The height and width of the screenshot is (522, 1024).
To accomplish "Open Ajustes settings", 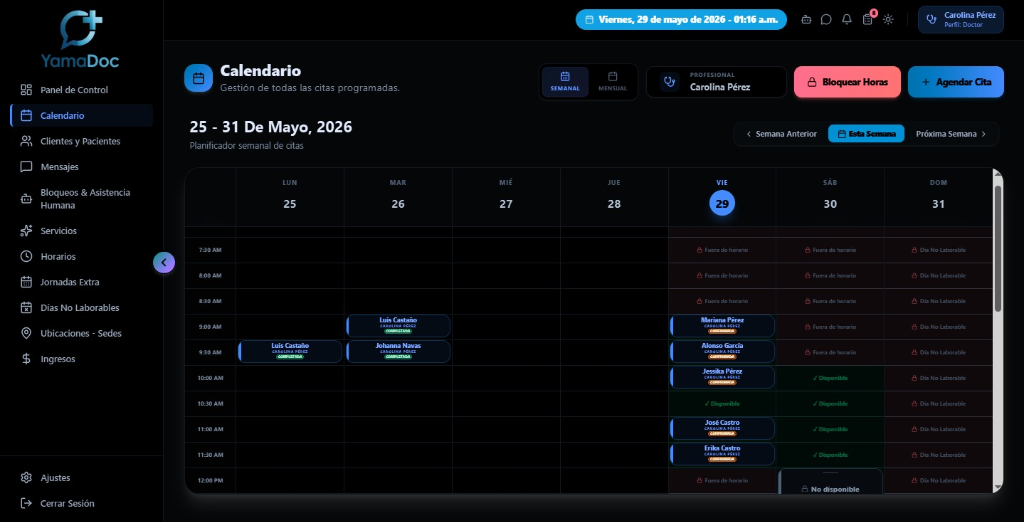I will (x=81, y=478).
